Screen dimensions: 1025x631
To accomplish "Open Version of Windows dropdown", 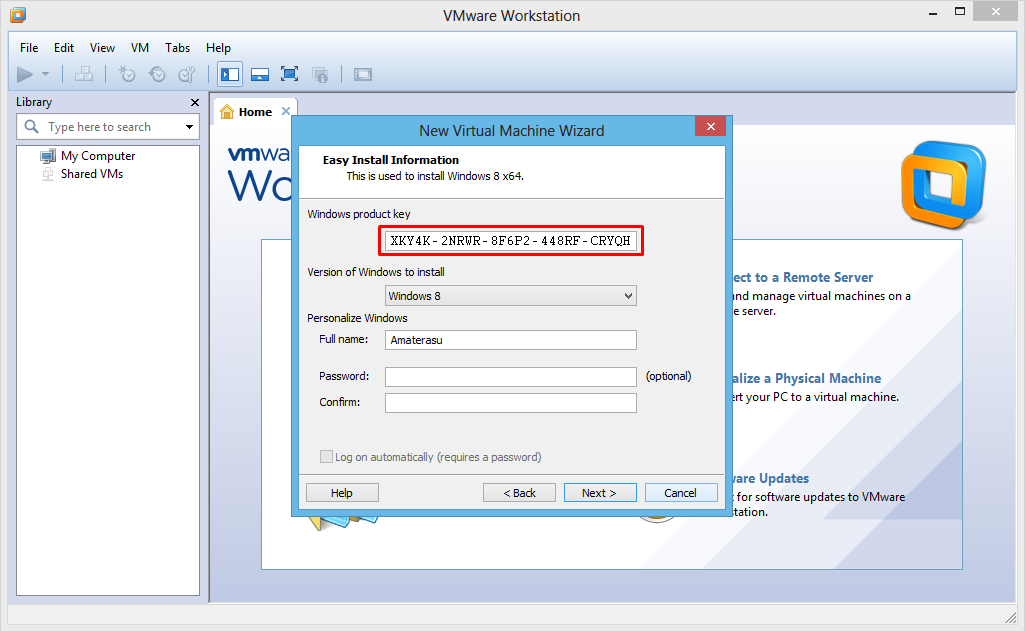I will 511,296.
